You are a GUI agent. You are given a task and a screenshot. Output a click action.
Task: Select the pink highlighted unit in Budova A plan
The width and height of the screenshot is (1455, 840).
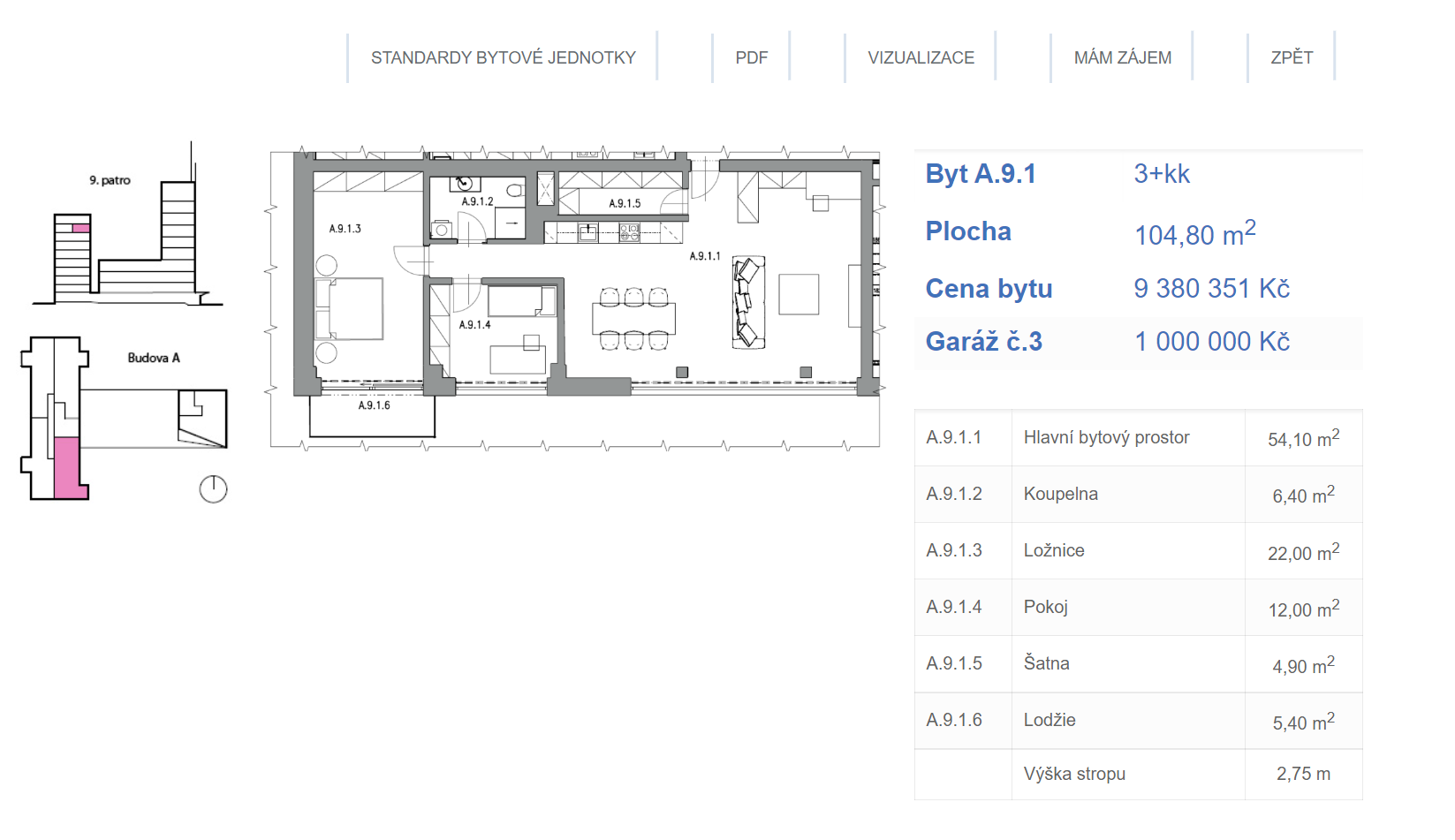coord(68,467)
